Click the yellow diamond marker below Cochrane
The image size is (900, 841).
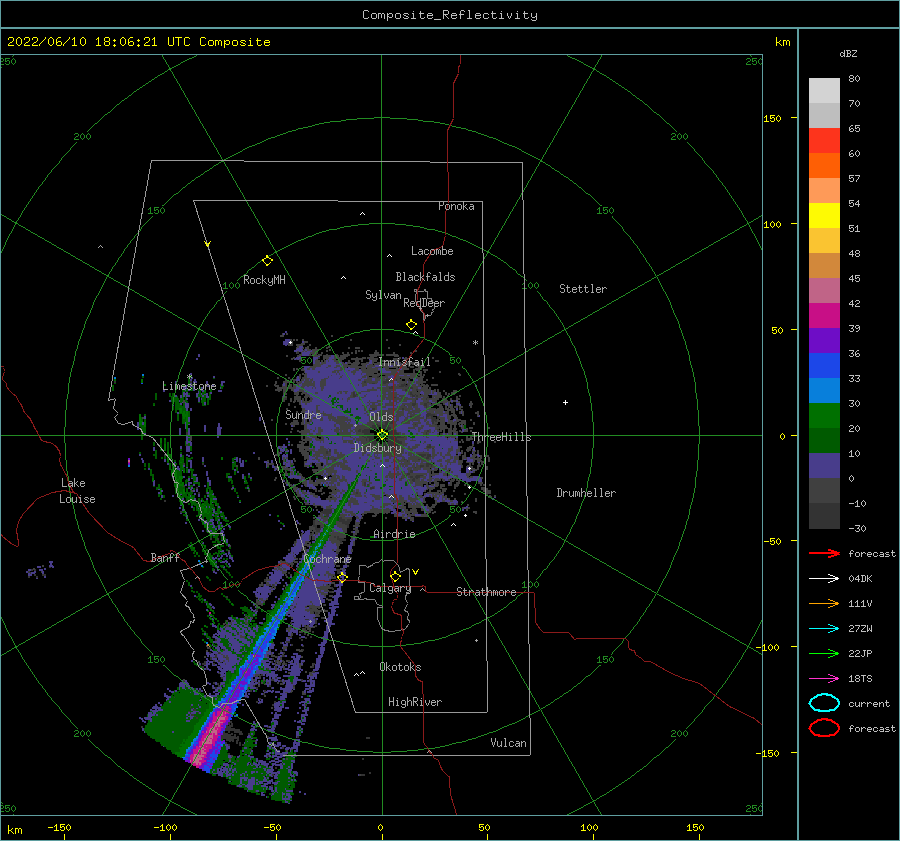(342, 577)
